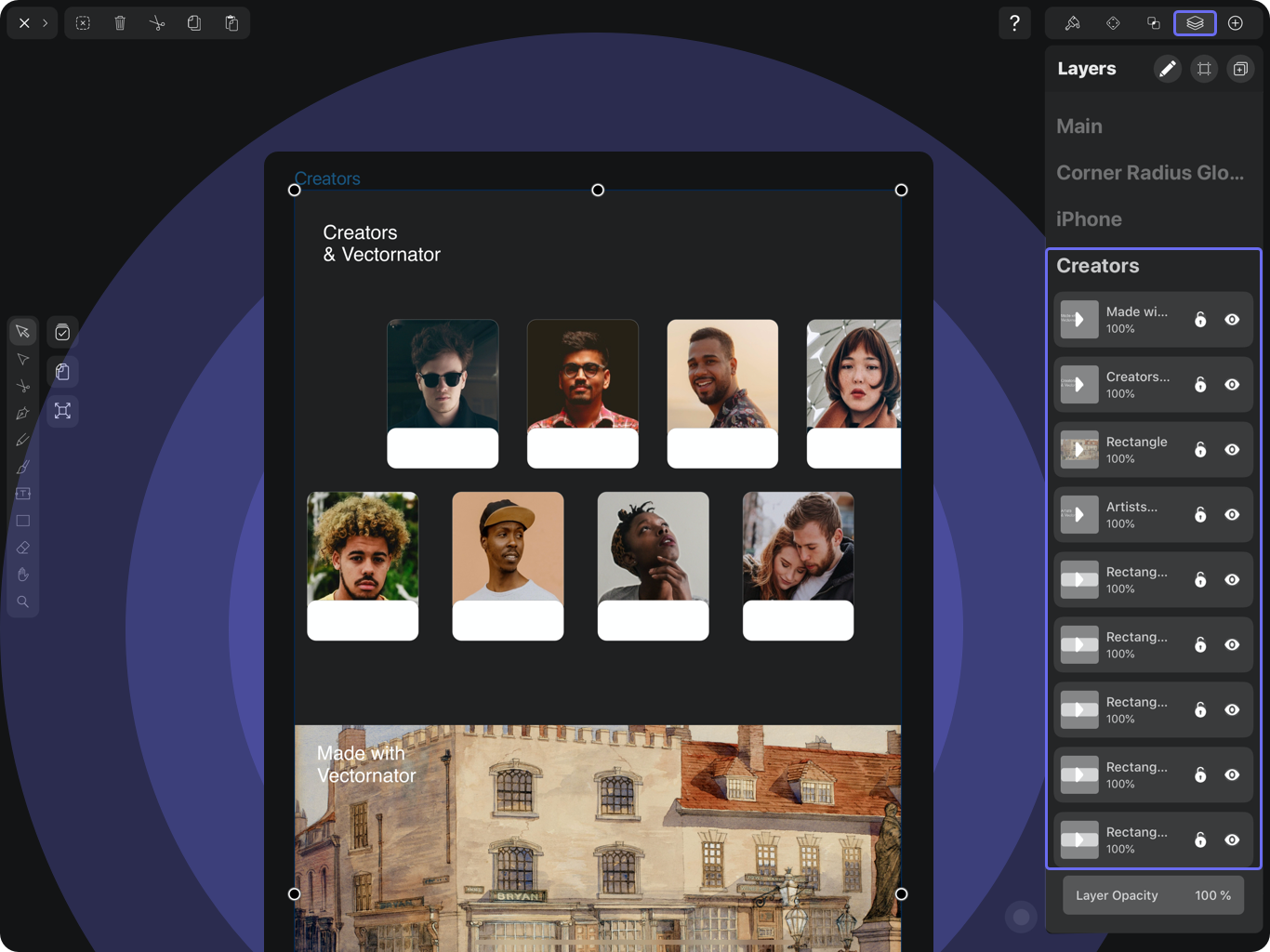The width and height of the screenshot is (1270, 952).
Task: Toggle lock on 'Artists...' row
Action: (1200, 515)
